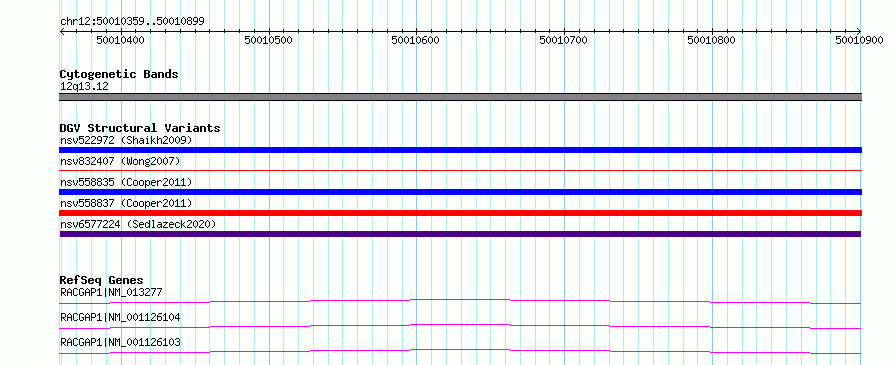Select the 12q13.12 band label

(x=84, y=87)
